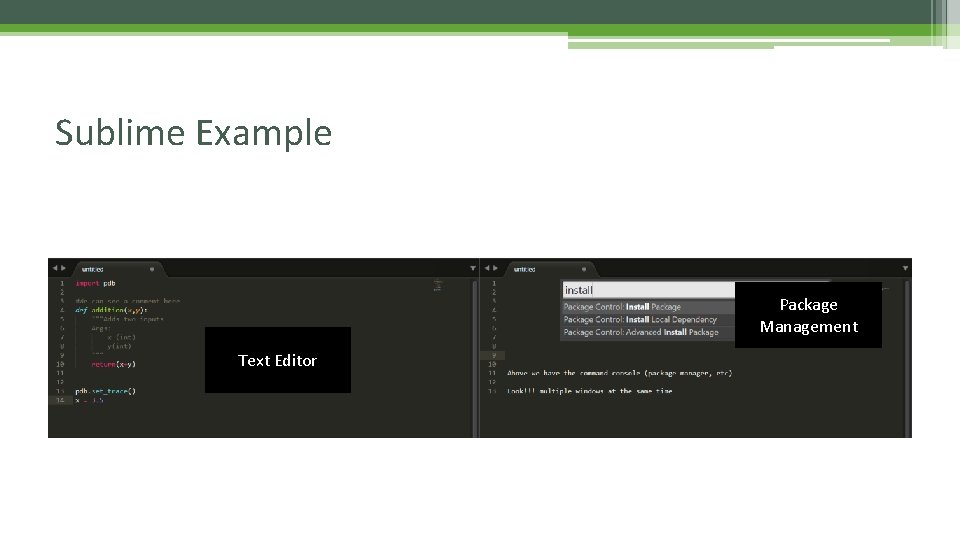Select the right pane's untitled tab
This screenshot has height=540, width=960.
tap(550, 269)
